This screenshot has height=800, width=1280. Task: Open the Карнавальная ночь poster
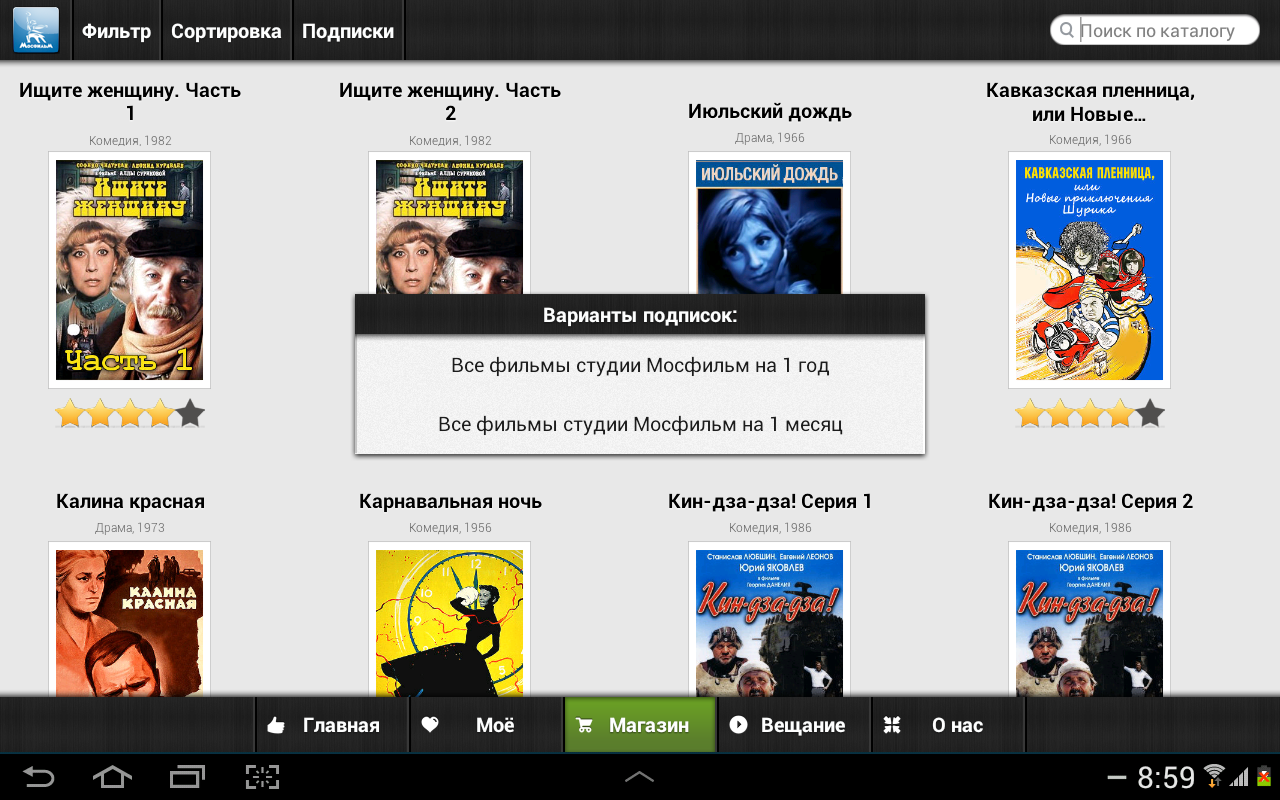tap(450, 620)
